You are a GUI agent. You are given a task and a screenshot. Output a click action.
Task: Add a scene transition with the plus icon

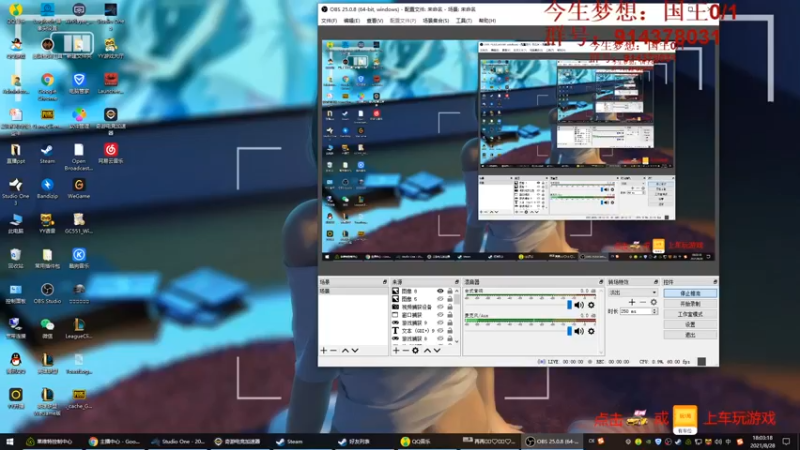[x=632, y=302]
